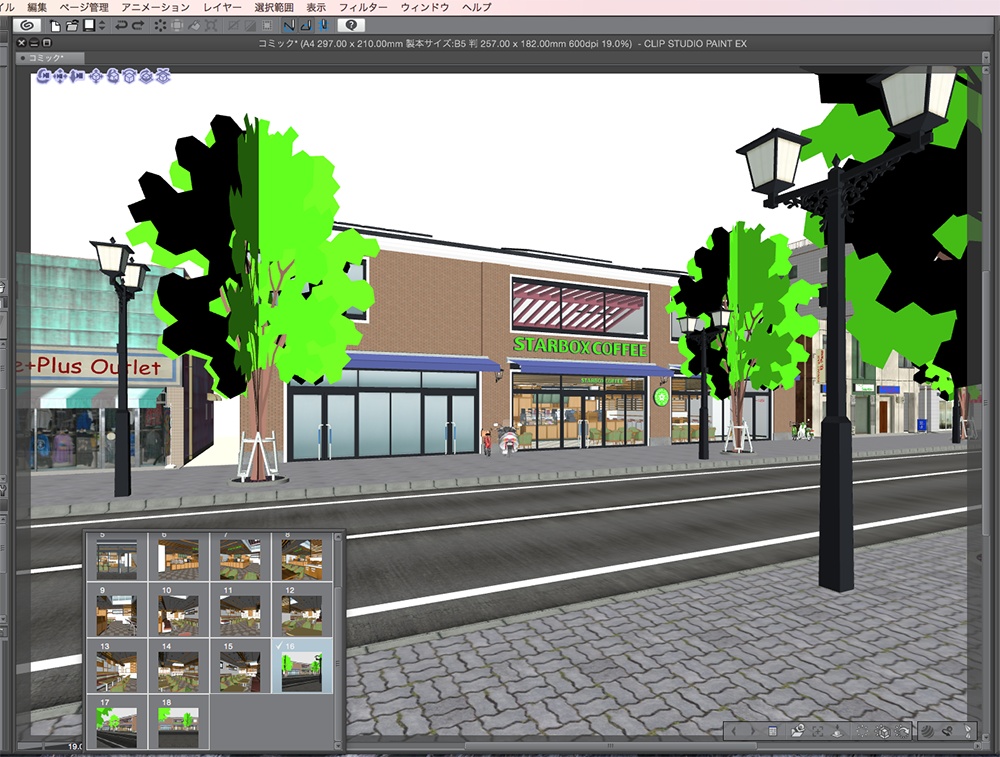Select next 3D object arrow
The width and height of the screenshot is (1000, 757).
click(x=753, y=731)
